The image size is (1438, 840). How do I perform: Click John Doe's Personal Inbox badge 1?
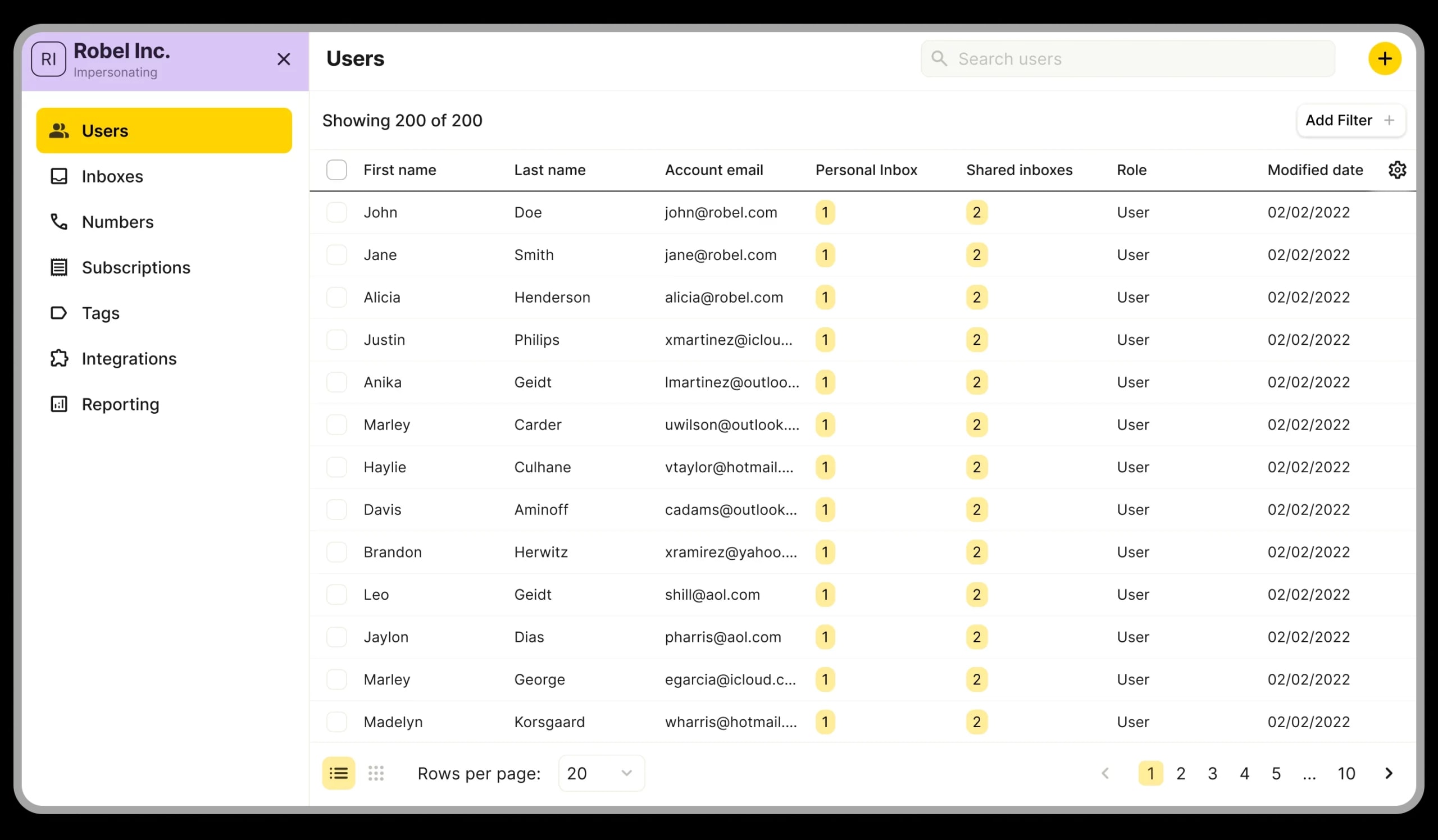[825, 213]
